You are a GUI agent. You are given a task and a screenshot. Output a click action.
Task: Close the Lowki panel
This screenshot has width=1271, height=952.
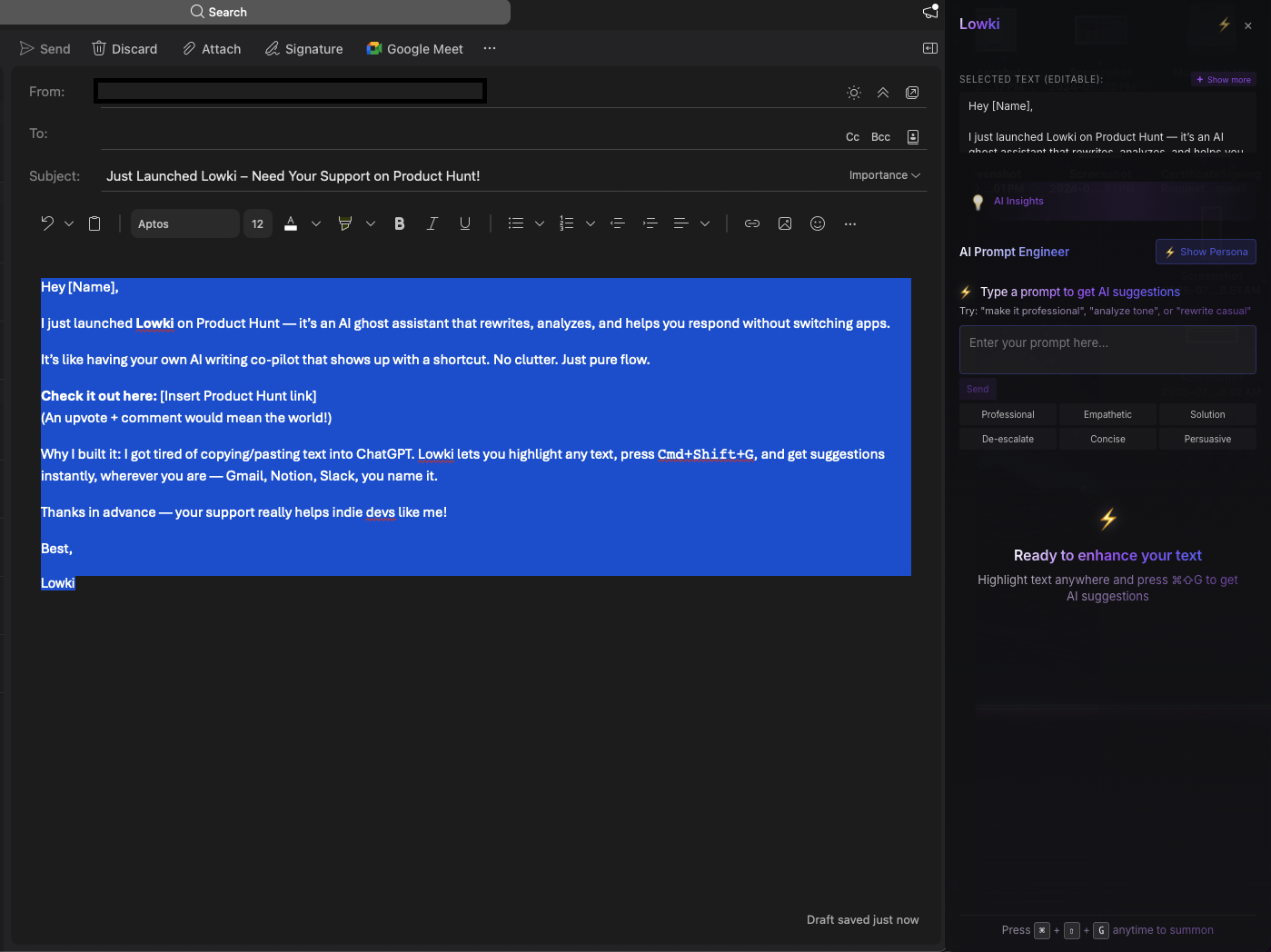click(1248, 25)
